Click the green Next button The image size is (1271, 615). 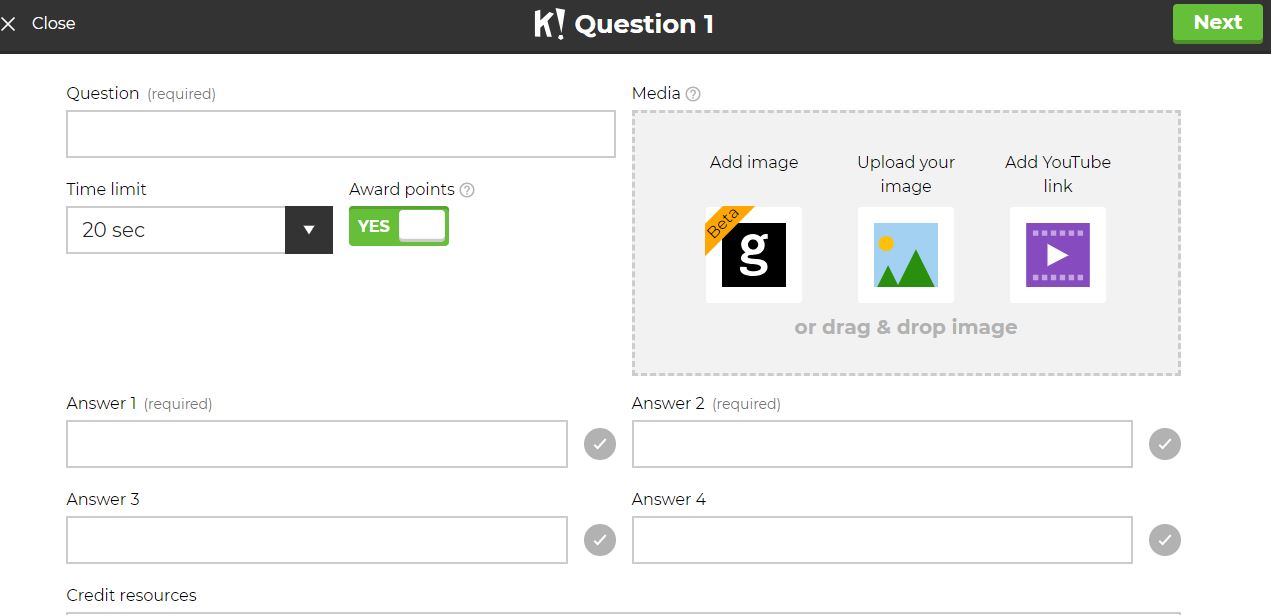(x=1217, y=23)
